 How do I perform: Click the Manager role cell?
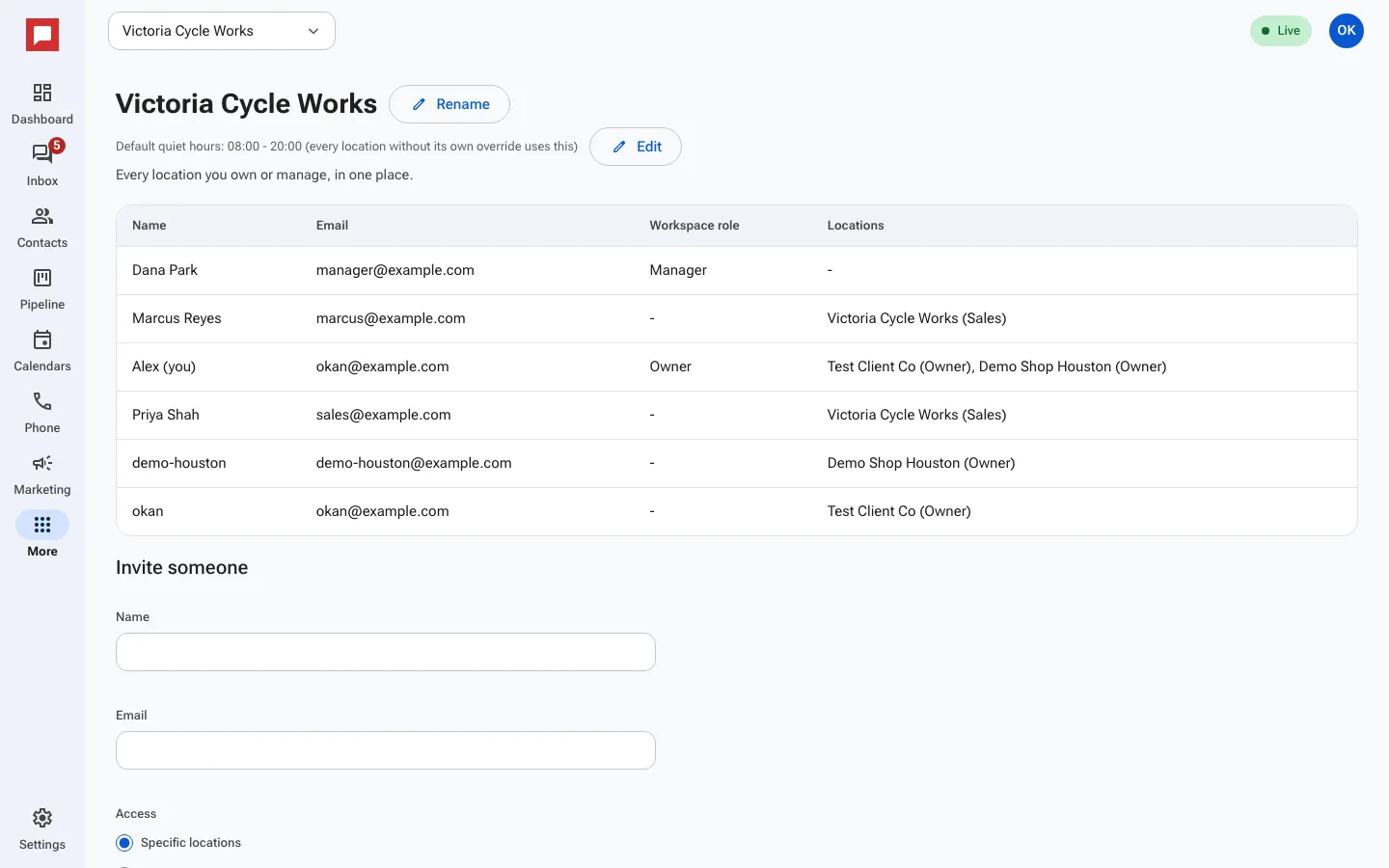[678, 270]
